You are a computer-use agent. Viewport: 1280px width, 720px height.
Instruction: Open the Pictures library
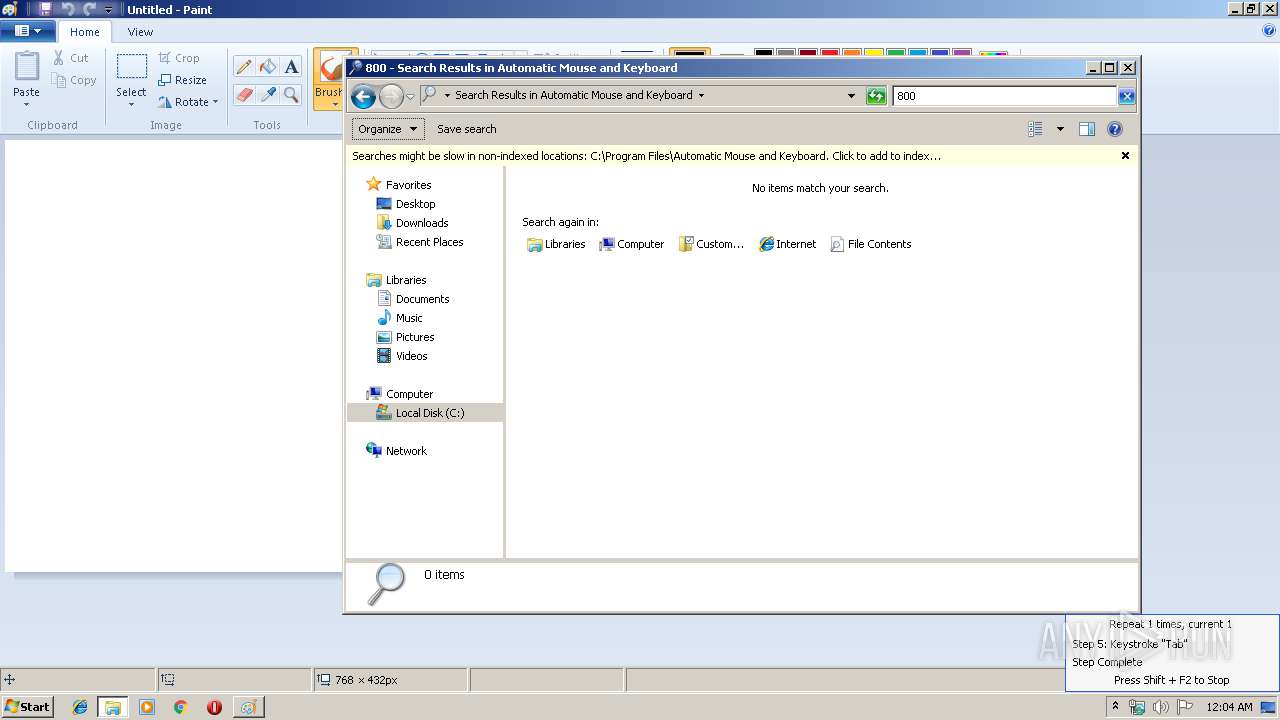point(405,337)
